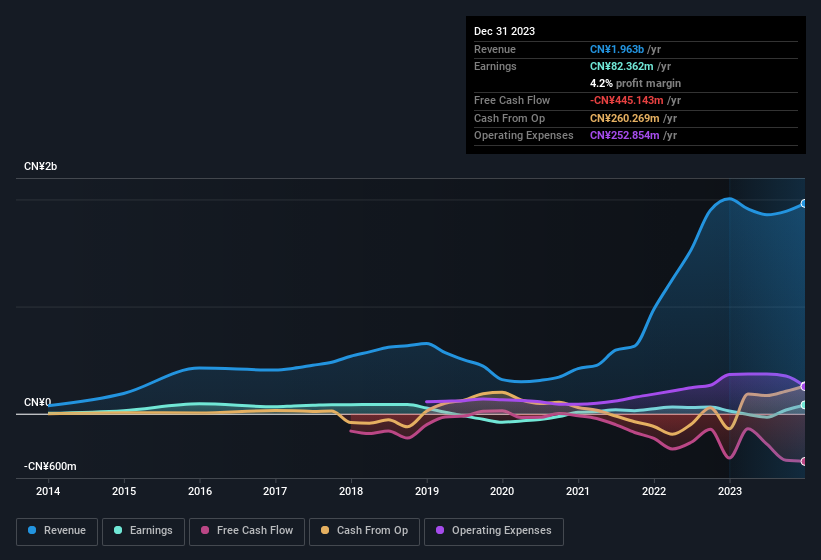
Task: Click the blue dot in Revenue legend
Action: point(33,531)
